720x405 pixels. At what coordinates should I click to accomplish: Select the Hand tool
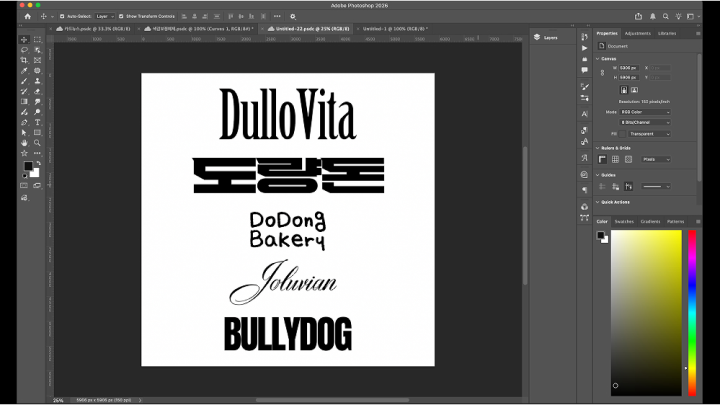pos(24,143)
